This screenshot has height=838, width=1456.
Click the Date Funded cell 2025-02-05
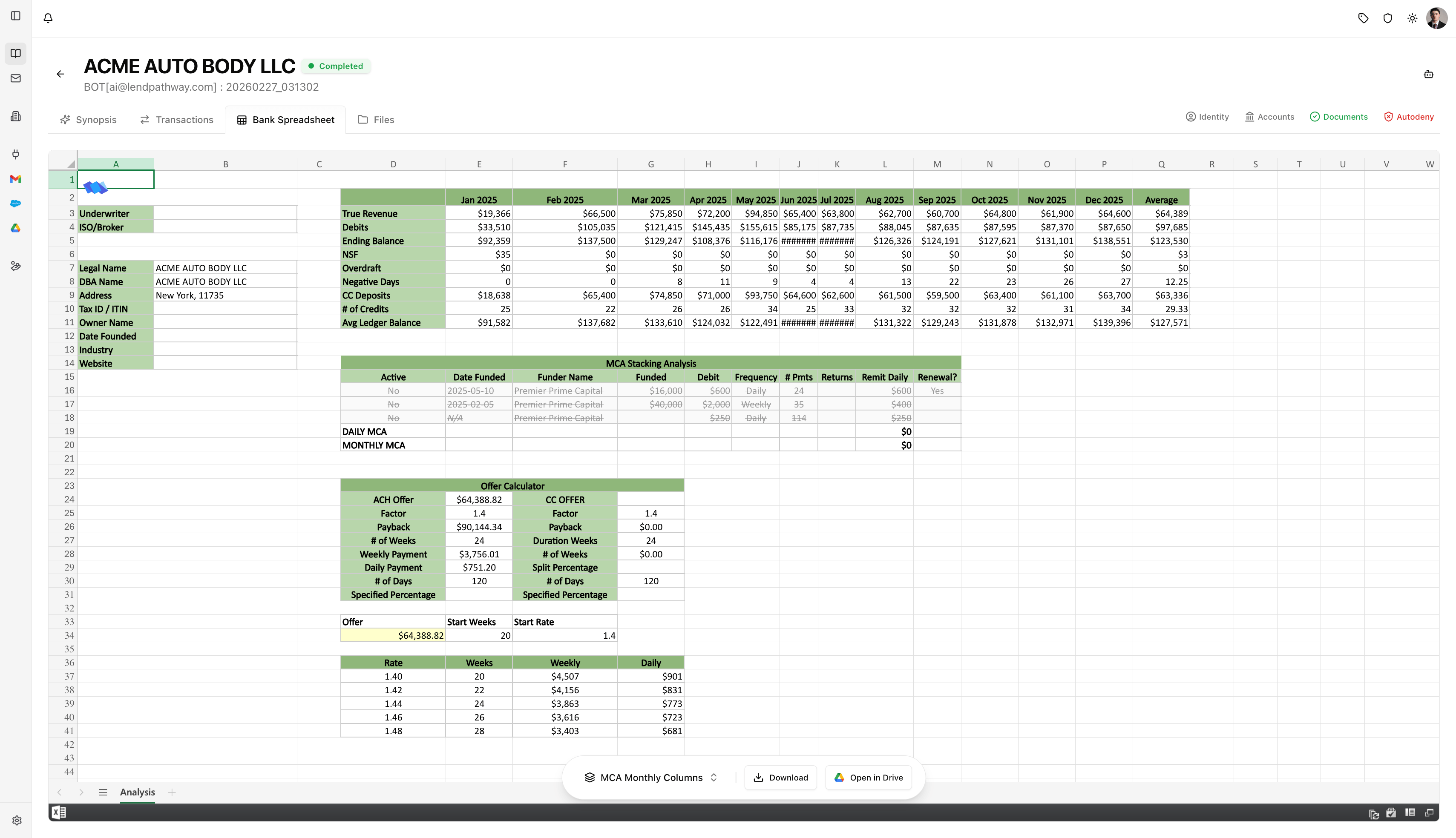point(479,405)
